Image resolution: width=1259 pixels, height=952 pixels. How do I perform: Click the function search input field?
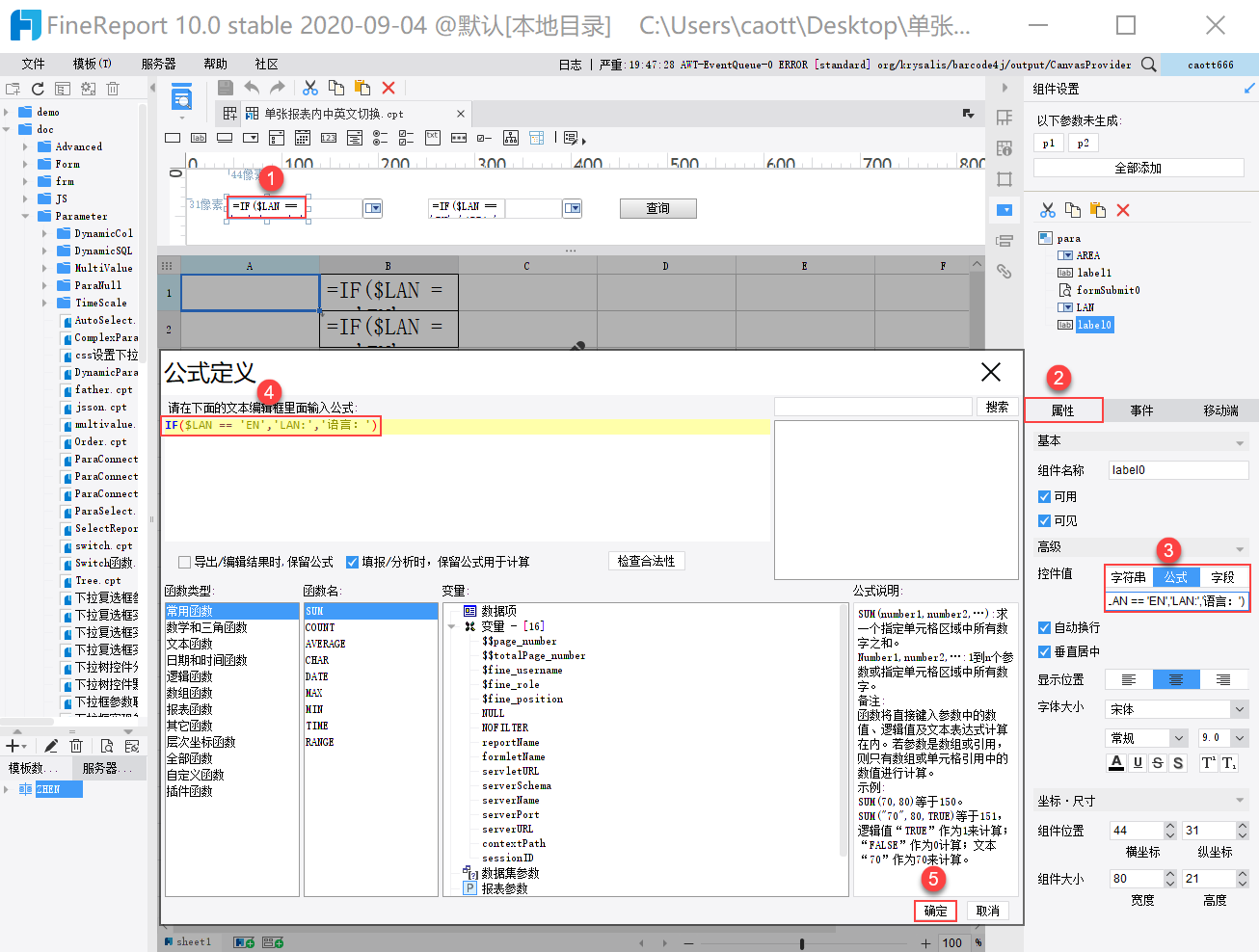pos(873,407)
